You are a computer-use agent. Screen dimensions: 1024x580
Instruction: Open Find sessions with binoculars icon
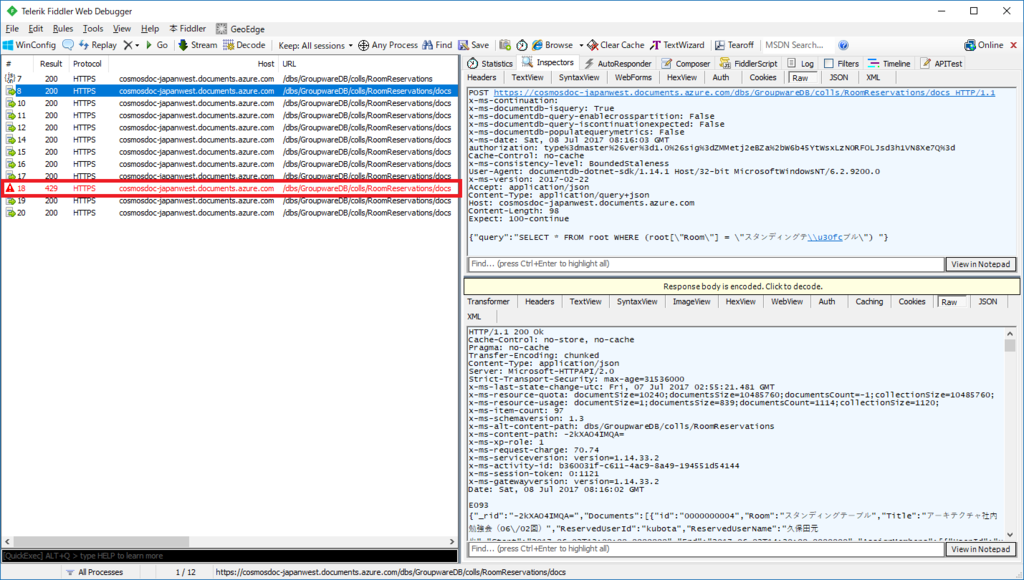click(437, 45)
